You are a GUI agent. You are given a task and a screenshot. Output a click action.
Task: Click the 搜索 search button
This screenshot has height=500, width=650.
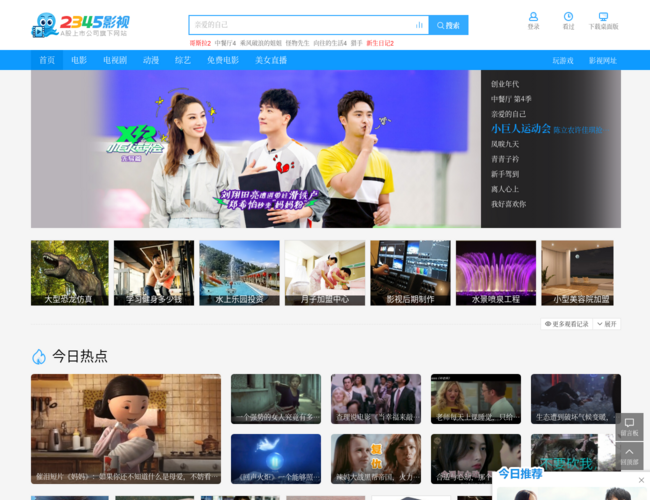coord(449,25)
